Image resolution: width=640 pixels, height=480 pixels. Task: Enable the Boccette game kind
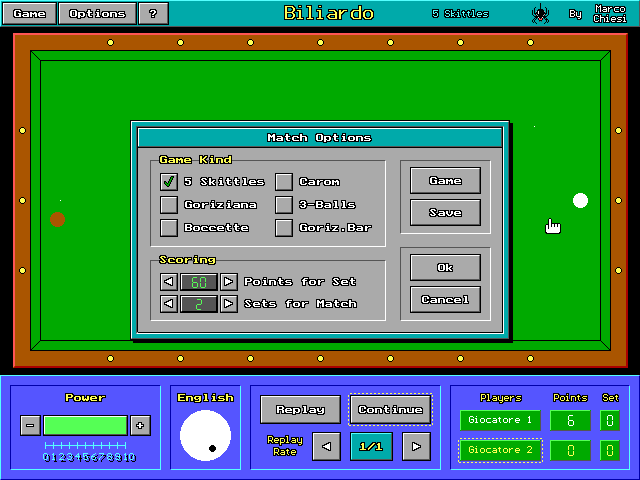169,227
